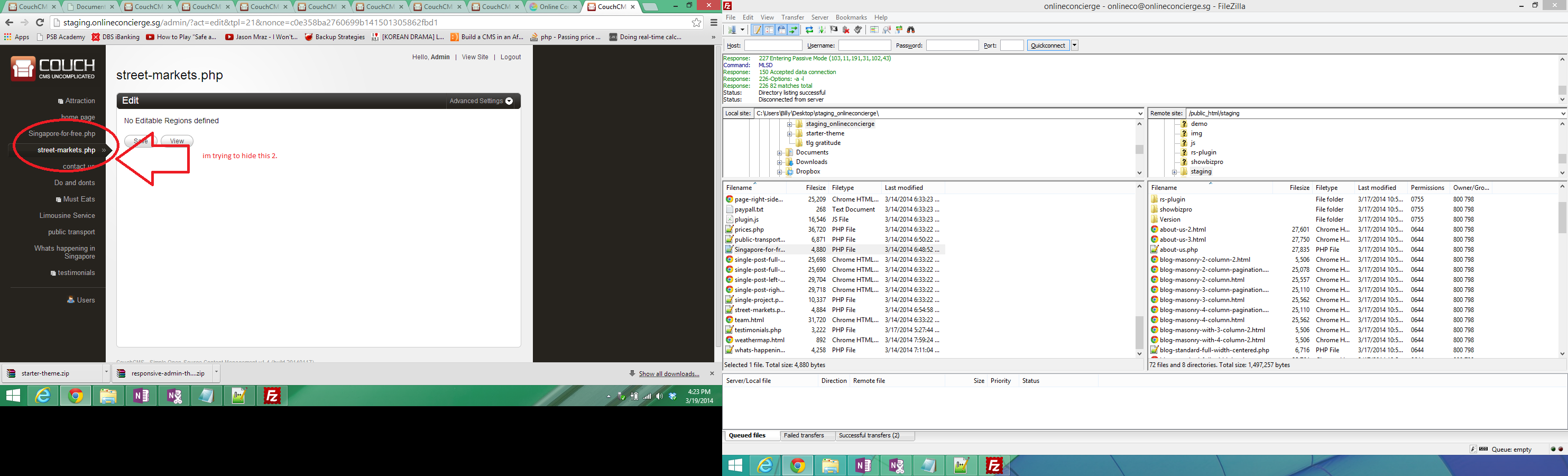Screen dimensions: 1568x476
Task: Click the Password input field
Action: coord(952,45)
